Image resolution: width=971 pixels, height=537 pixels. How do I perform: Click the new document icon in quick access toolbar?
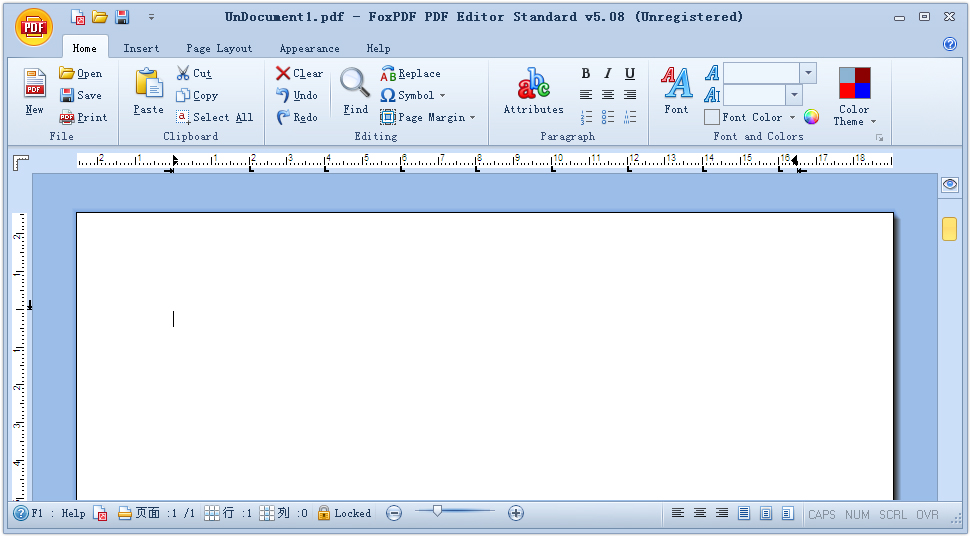click(79, 17)
